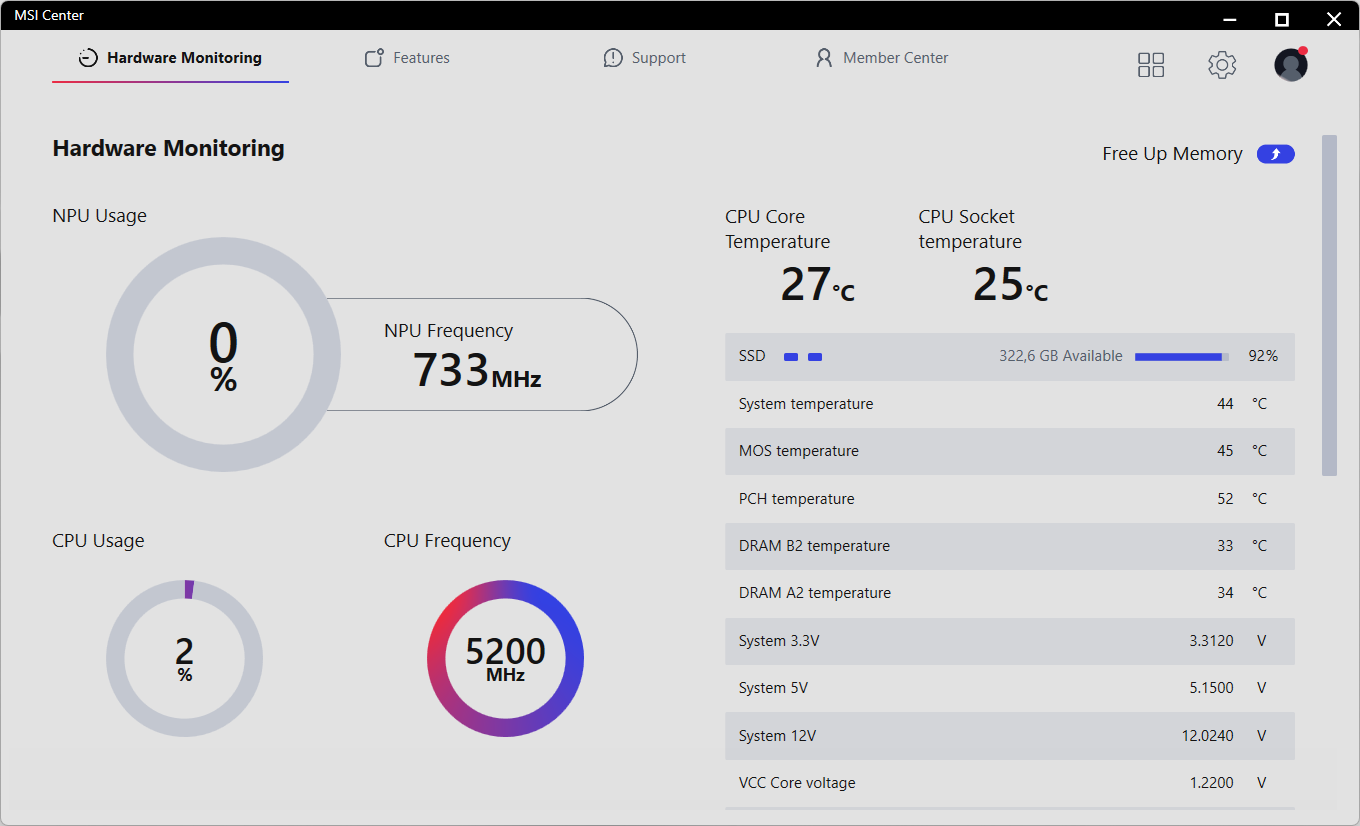The width and height of the screenshot is (1360, 826).
Task: Click the 92% SSD usage value
Action: (1263, 356)
